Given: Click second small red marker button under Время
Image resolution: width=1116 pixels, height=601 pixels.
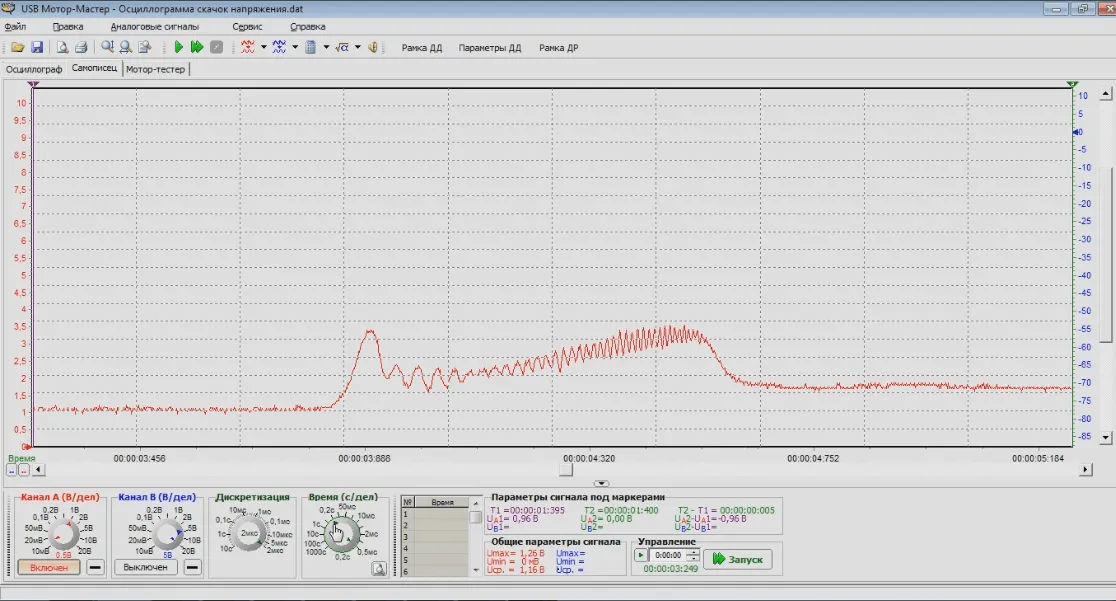Looking at the screenshot, I should (23, 470).
